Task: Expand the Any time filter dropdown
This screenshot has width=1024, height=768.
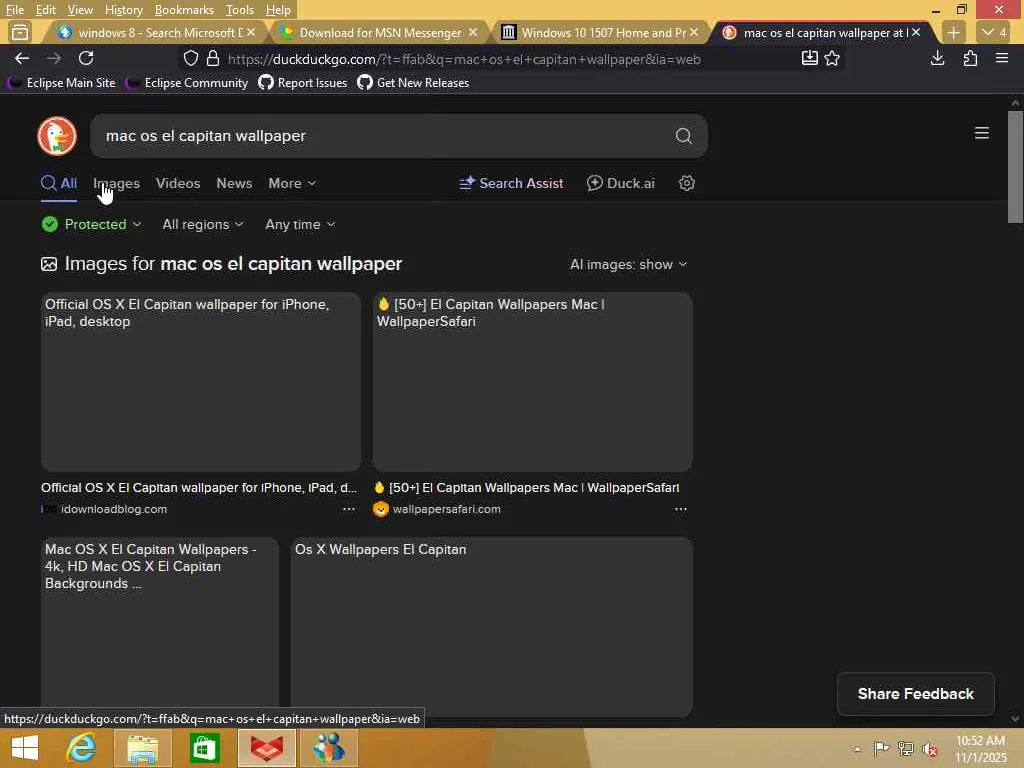Action: pyautogui.click(x=300, y=224)
